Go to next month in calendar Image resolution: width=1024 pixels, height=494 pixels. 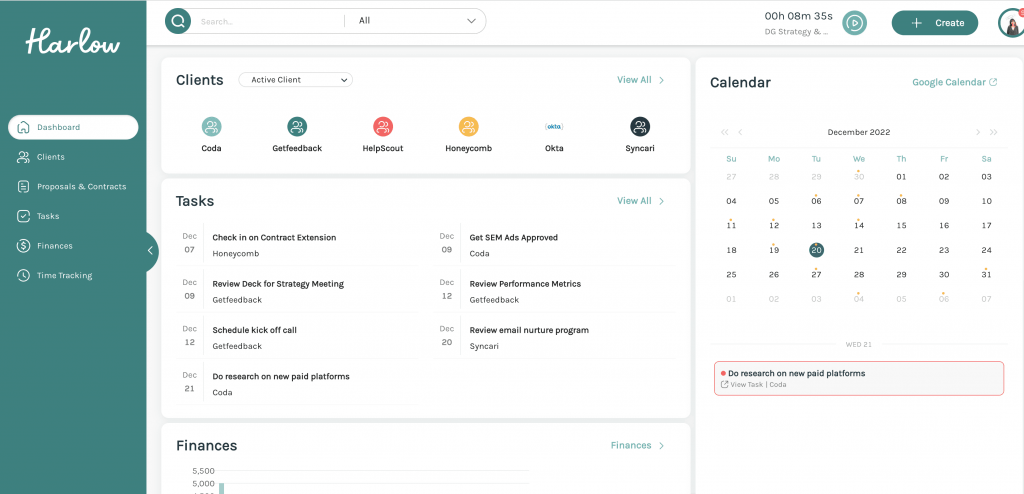[977, 132]
